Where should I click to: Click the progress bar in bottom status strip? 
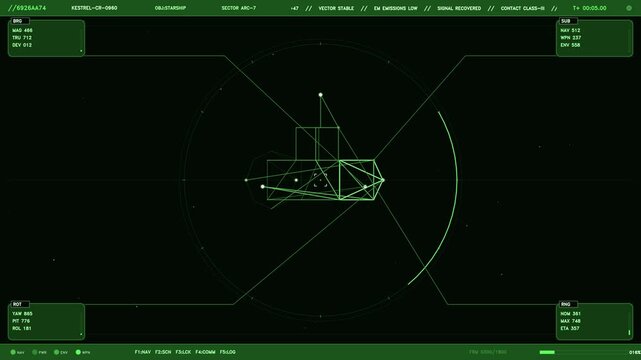point(583,352)
